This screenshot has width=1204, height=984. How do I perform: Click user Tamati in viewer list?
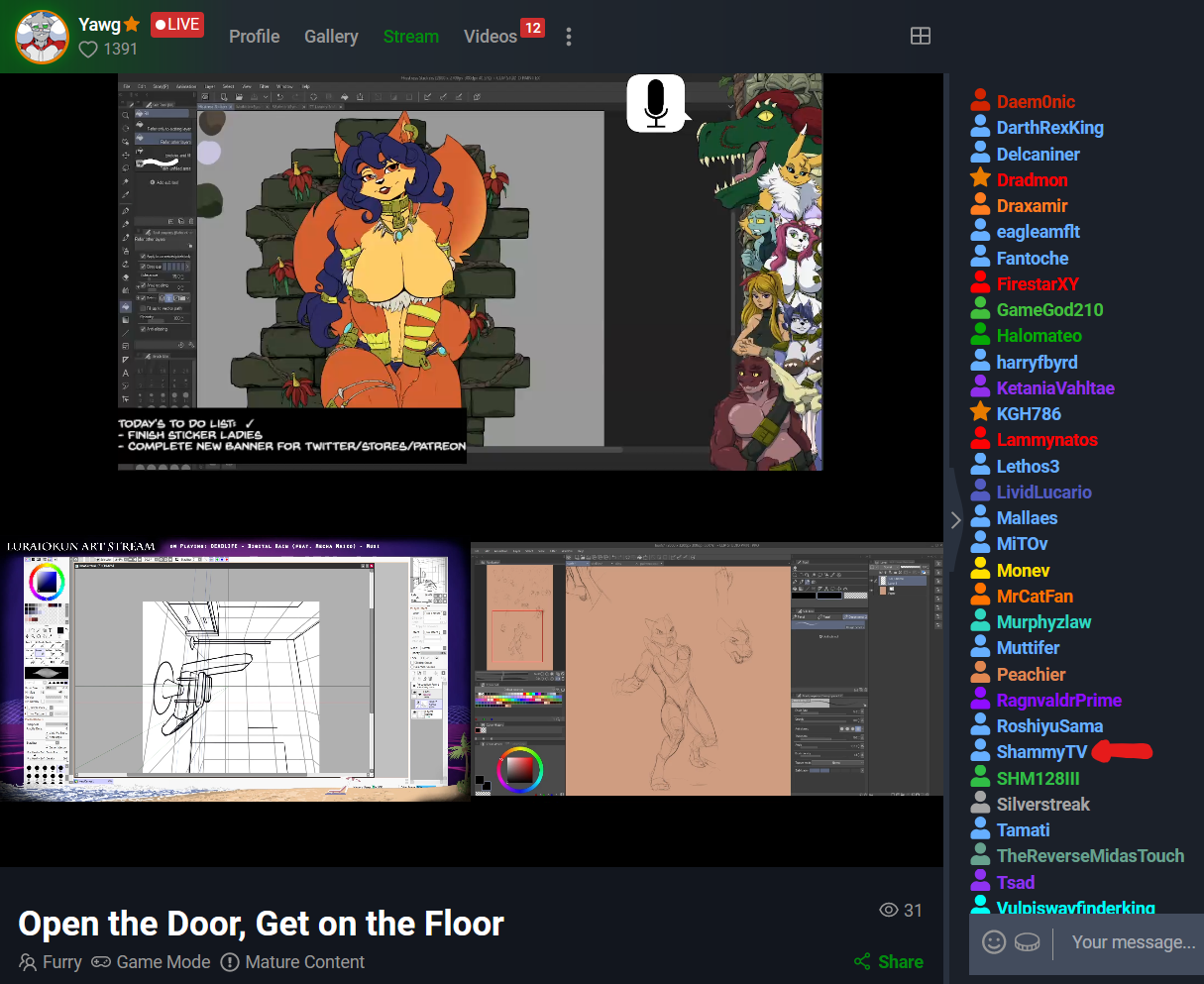tap(1023, 830)
